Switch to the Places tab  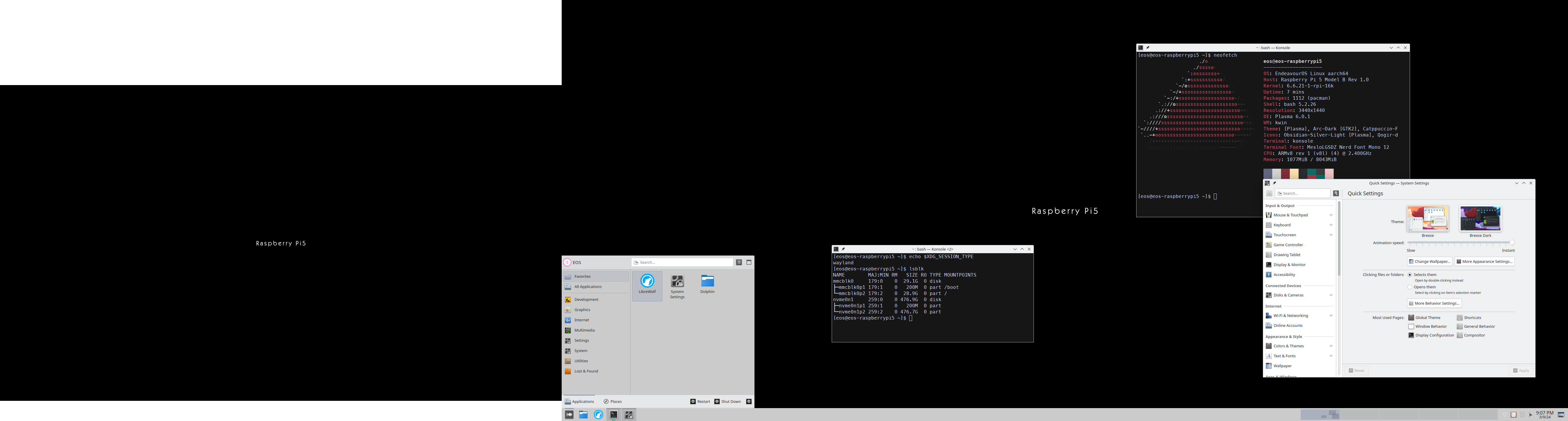(x=613, y=401)
